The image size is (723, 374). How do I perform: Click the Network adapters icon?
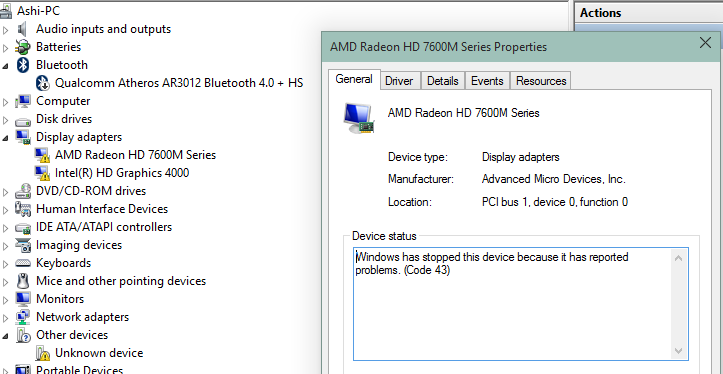pos(23,317)
